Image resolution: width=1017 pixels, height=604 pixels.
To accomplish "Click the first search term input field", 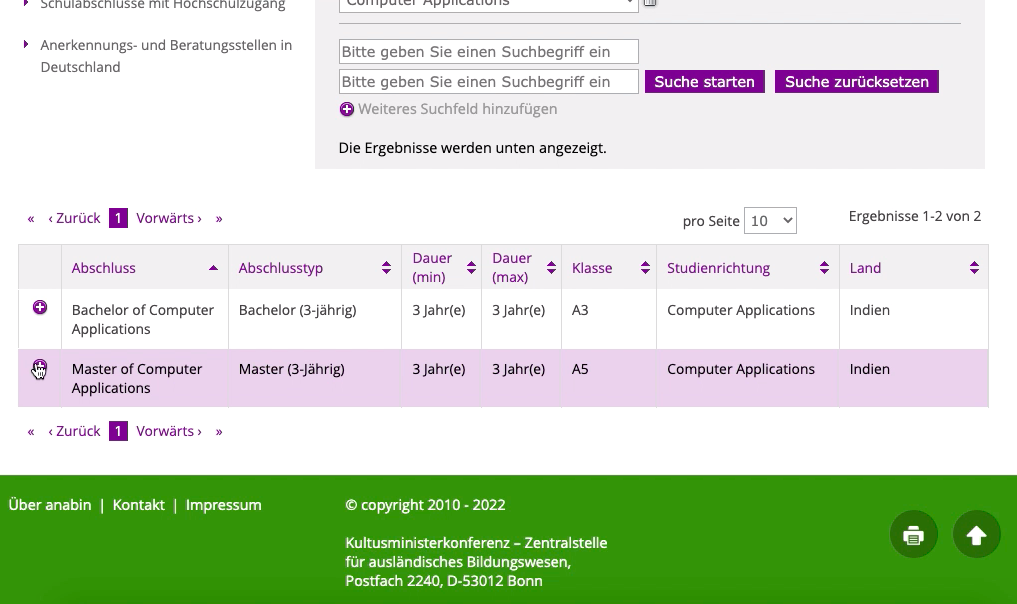I will click(488, 52).
